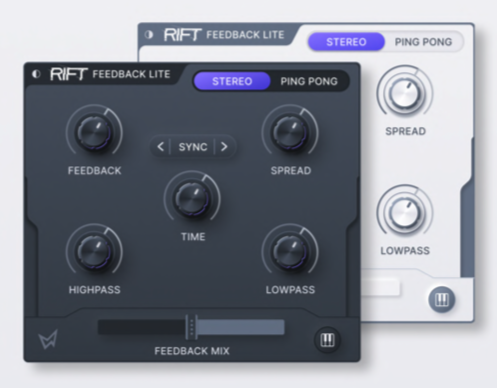Click the left arrow beside SYNC
The image size is (497, 388).
coord(161,147)
